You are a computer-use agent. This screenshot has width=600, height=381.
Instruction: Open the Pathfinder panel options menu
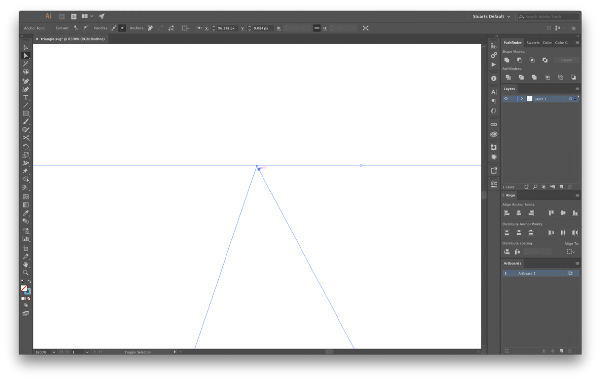[577, 42]
